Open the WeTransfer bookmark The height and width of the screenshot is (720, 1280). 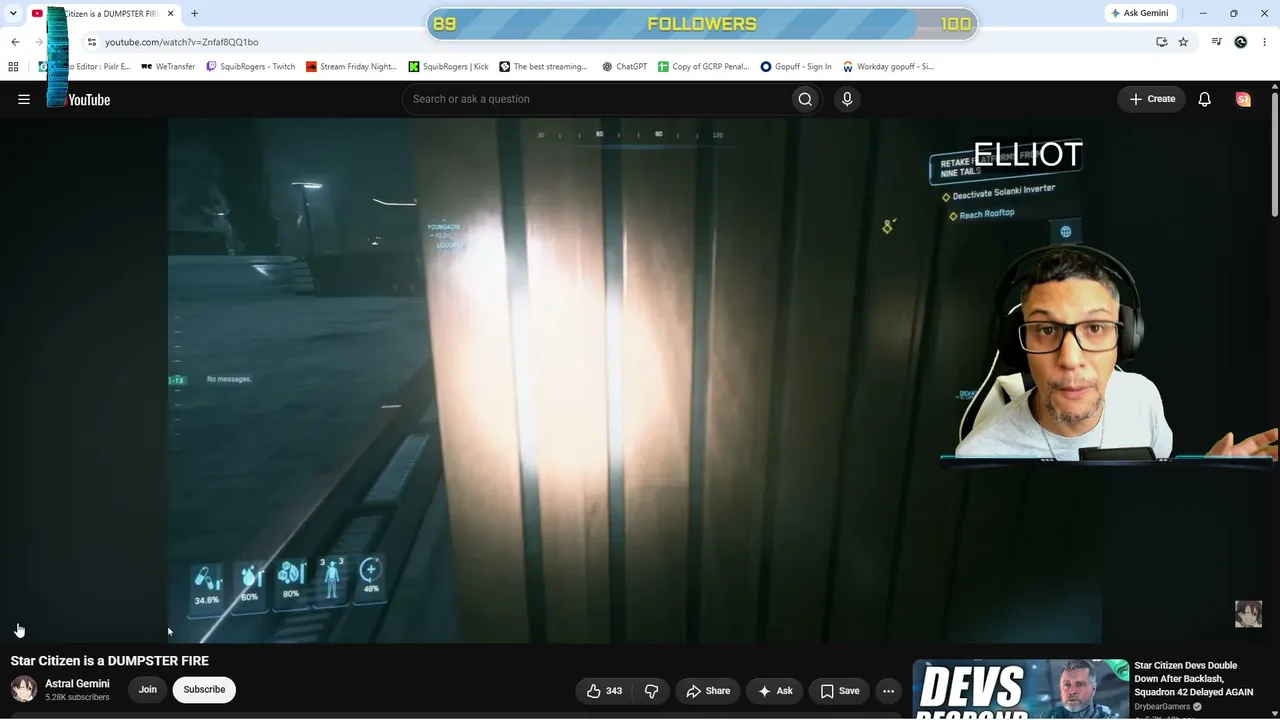point(168,67)
